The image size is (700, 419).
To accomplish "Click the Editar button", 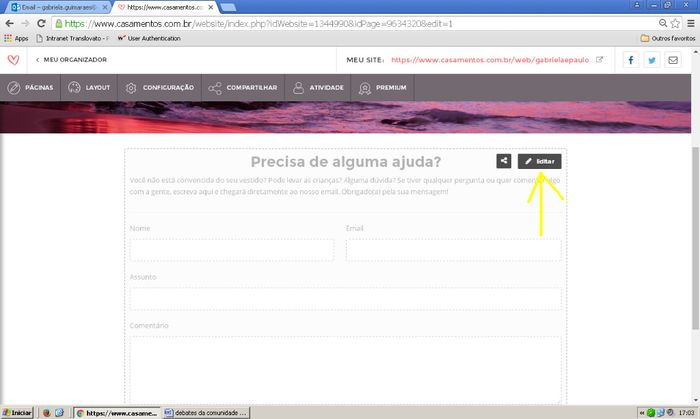I will 539,162.
